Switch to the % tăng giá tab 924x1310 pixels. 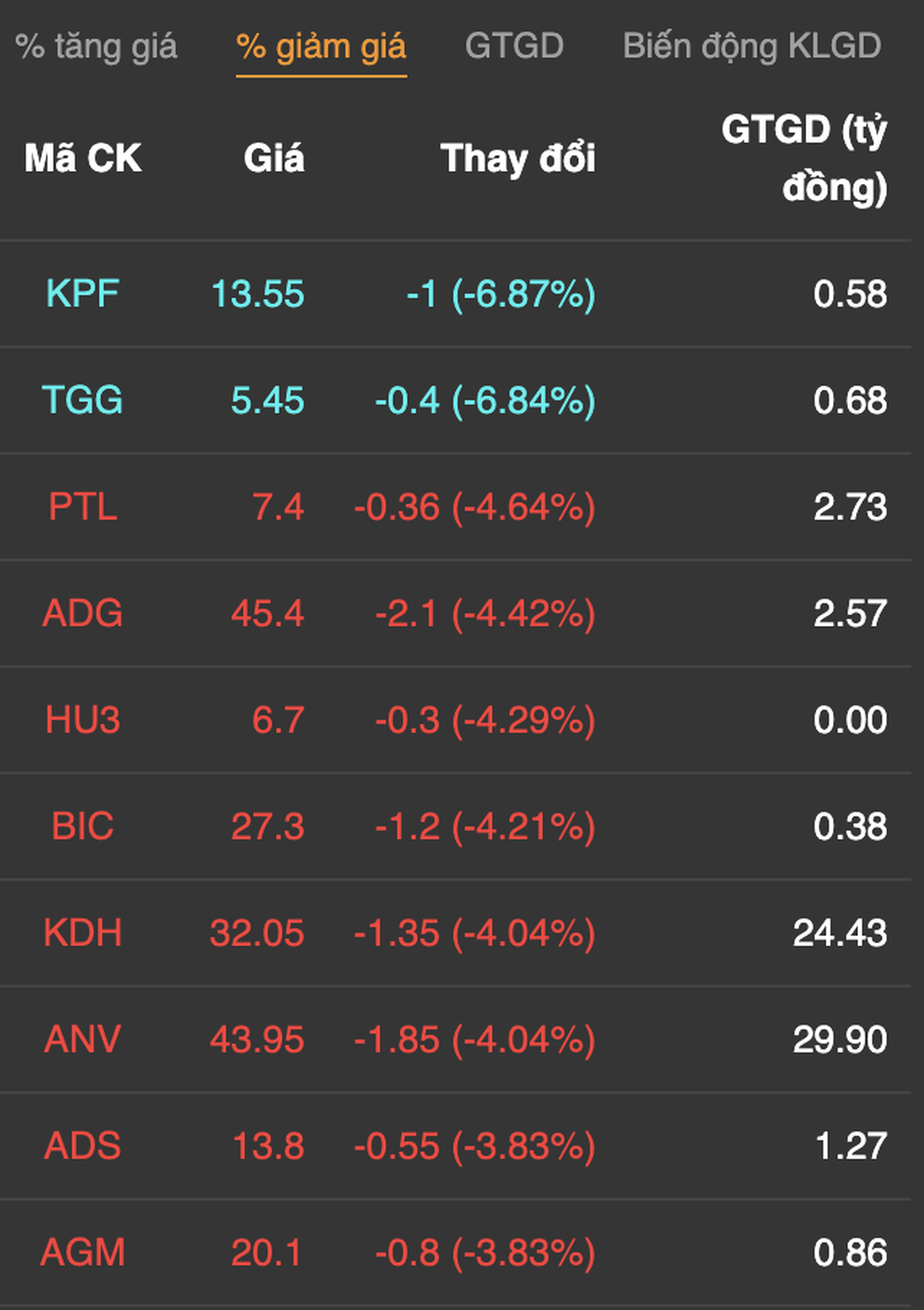pyautogui.click(x=96, y=46)
